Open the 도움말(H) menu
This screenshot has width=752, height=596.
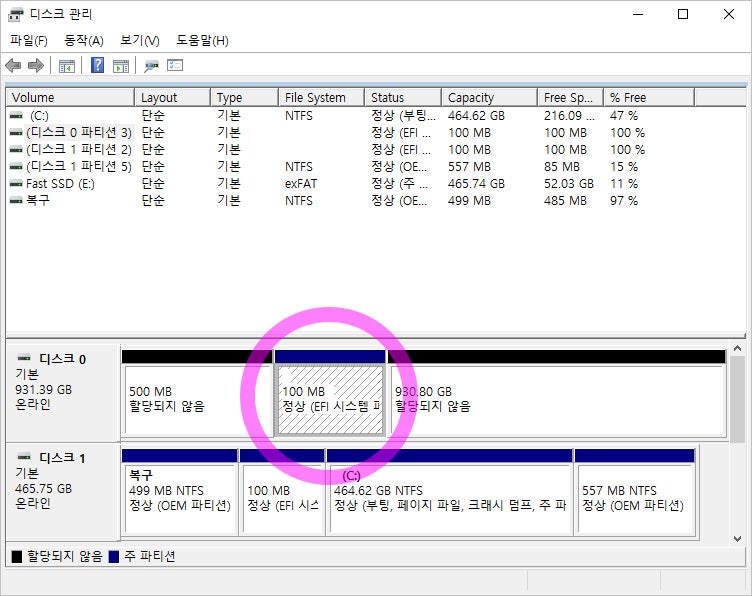202,41
